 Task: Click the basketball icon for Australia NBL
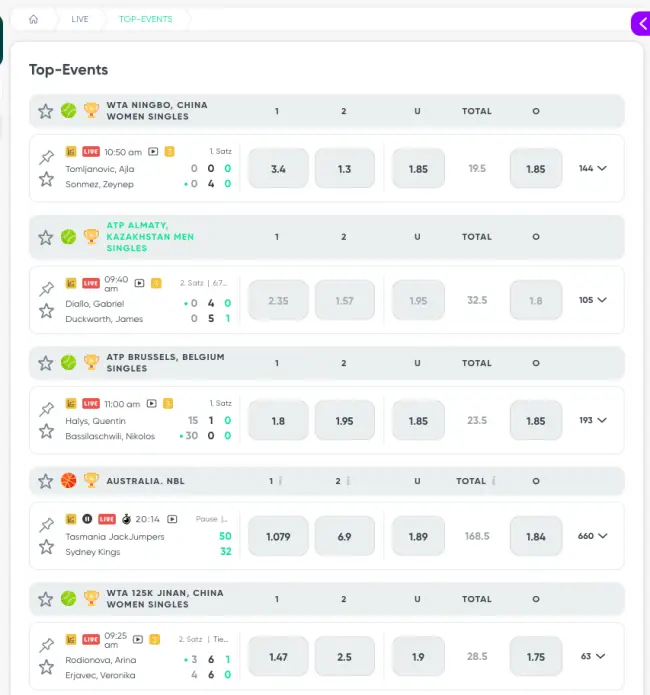(68, 481)
